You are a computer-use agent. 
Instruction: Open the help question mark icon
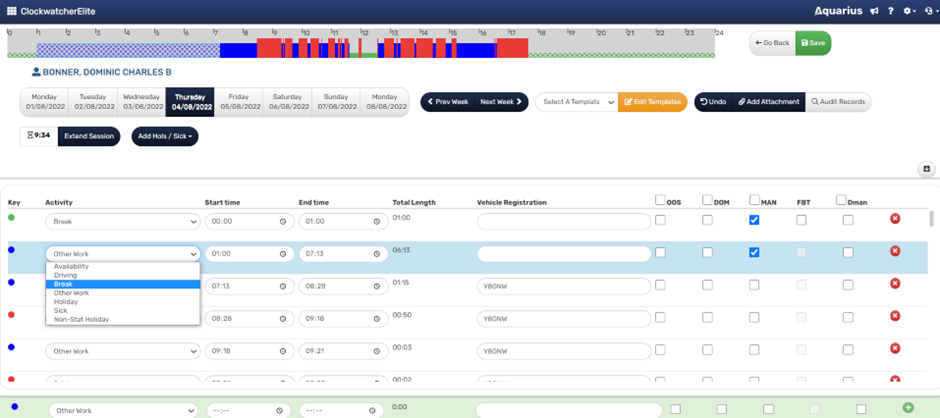tap(890, 10)
